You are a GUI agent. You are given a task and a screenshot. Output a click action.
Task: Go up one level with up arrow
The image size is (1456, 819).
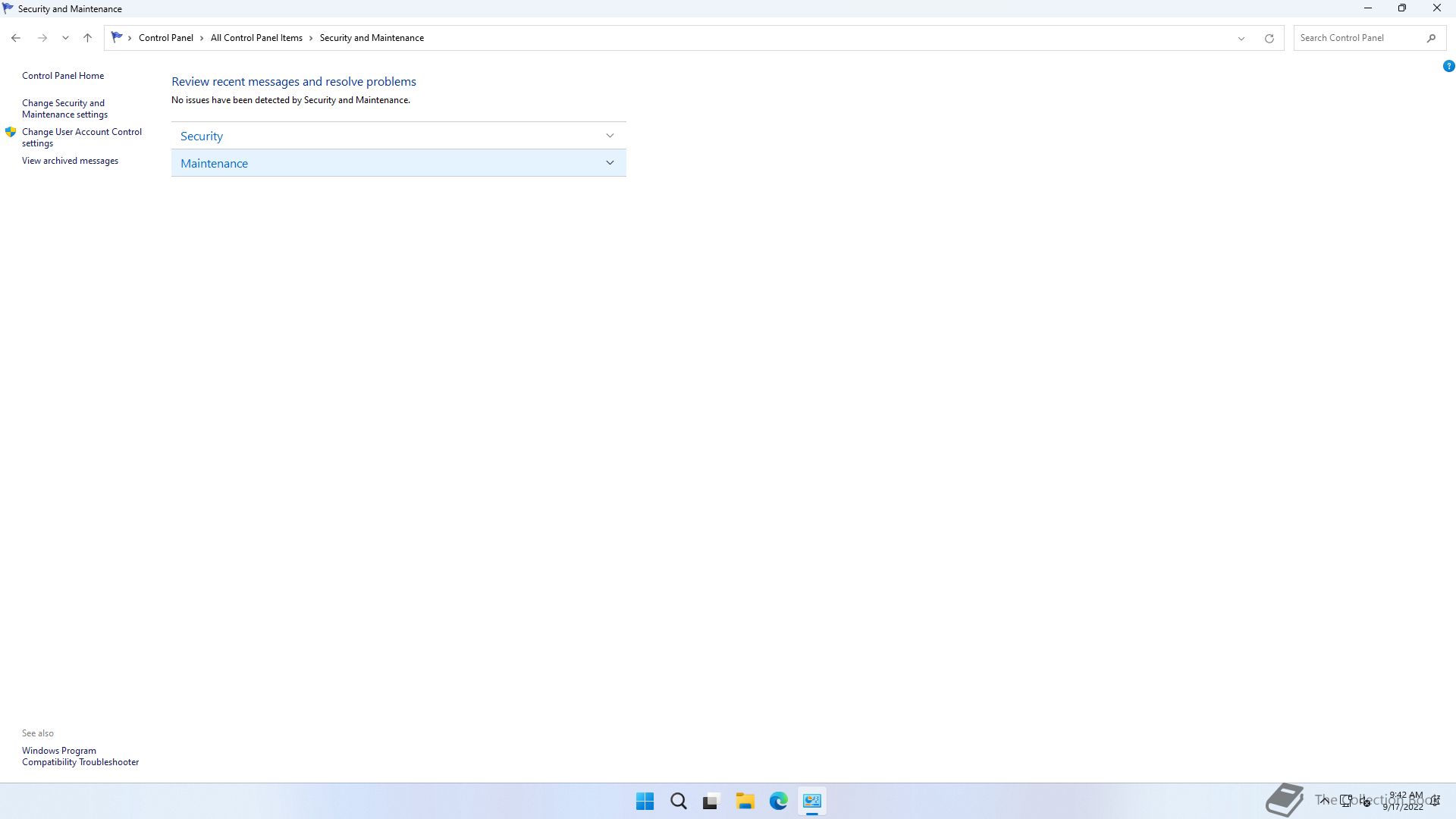[x=87, y=38]
